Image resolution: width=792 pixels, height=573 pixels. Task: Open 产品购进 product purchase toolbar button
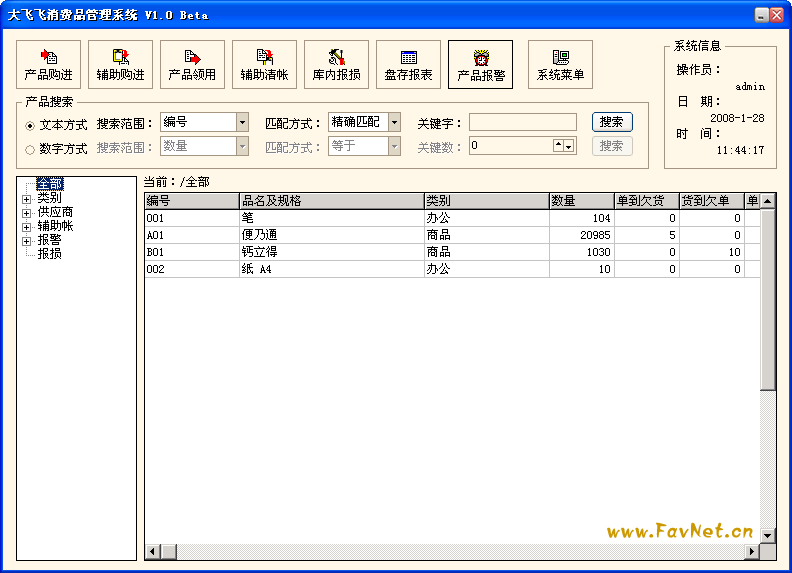[x=48, y=65]
